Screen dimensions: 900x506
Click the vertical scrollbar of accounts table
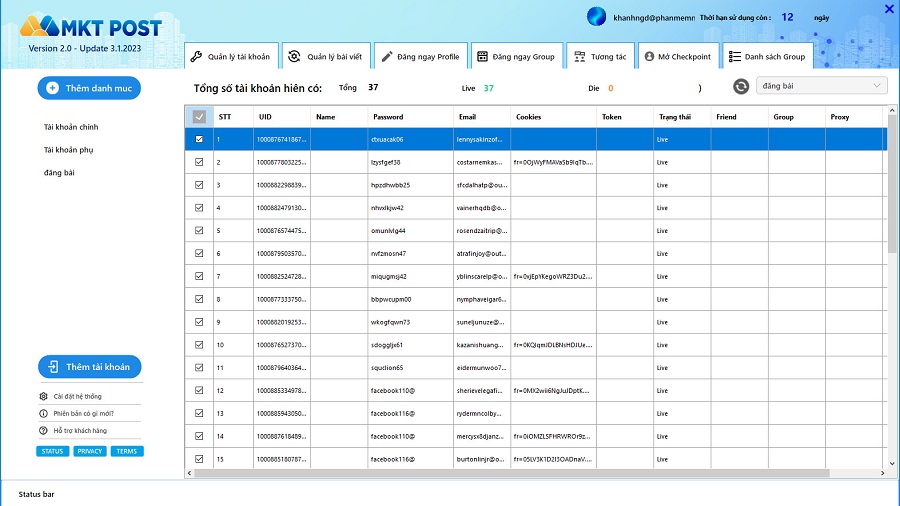point(892,200)
